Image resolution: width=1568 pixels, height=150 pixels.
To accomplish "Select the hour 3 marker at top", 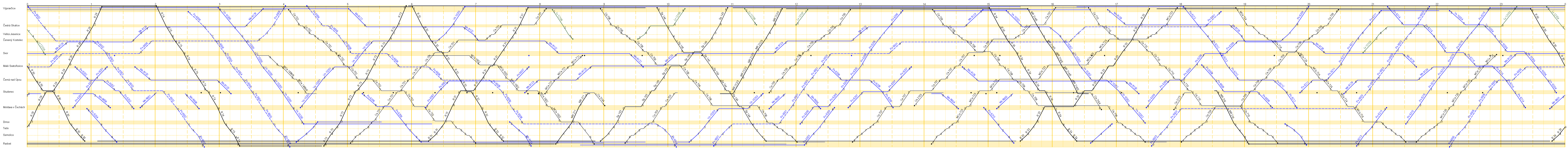I will click(219, 4).
